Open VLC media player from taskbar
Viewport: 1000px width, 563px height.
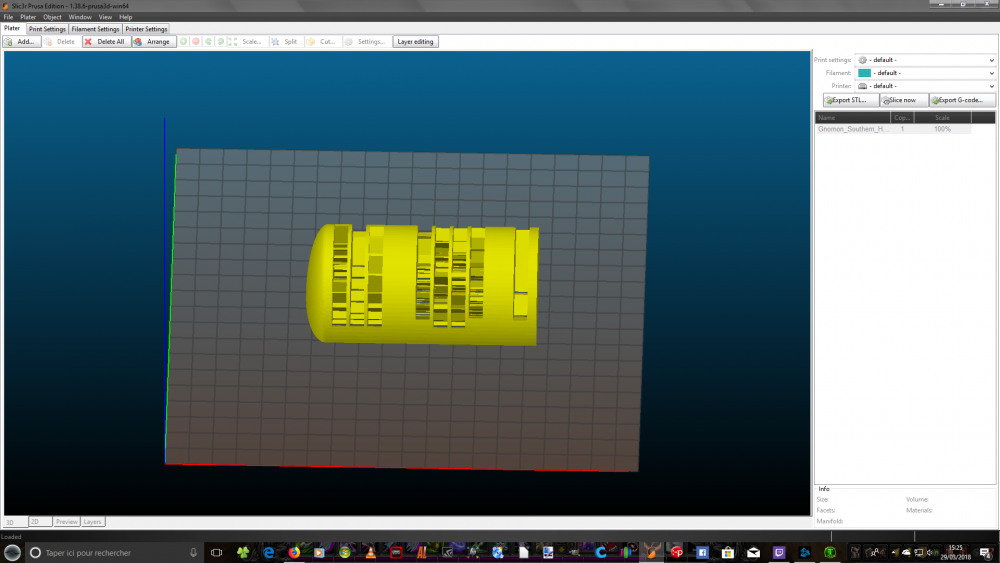tap(371, 552)
